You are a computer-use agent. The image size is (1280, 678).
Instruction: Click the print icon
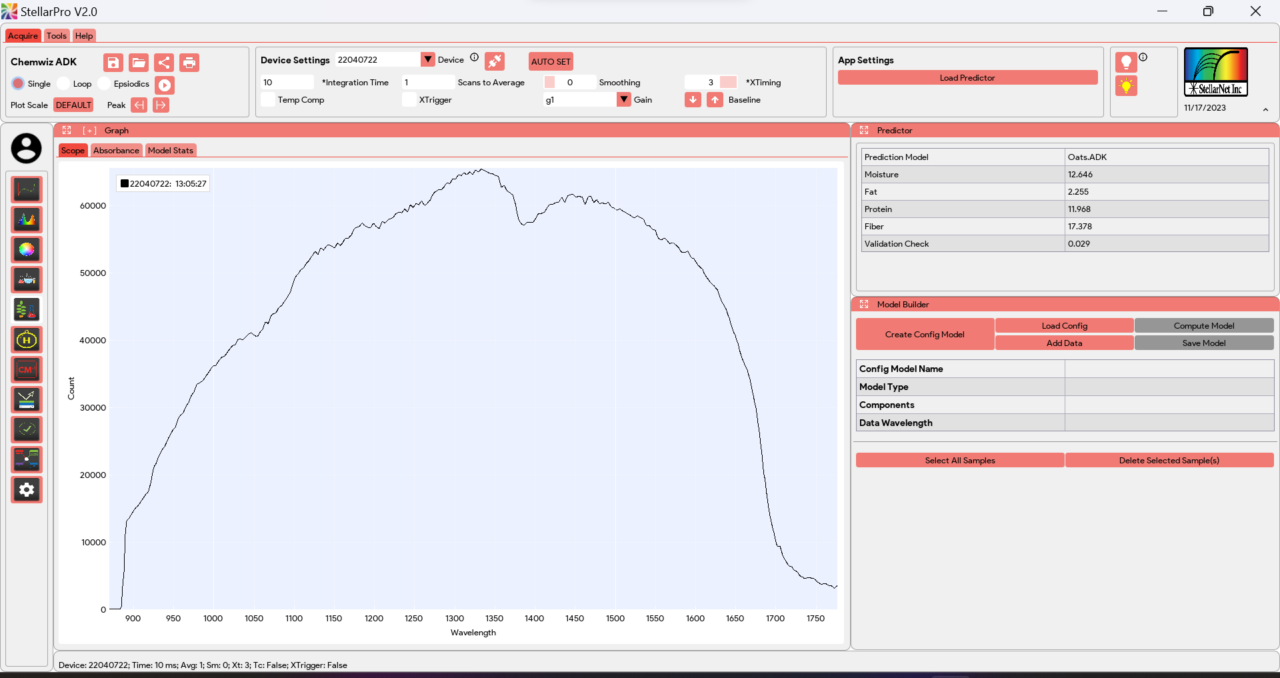pyautogui.click(x=189, y=62)
